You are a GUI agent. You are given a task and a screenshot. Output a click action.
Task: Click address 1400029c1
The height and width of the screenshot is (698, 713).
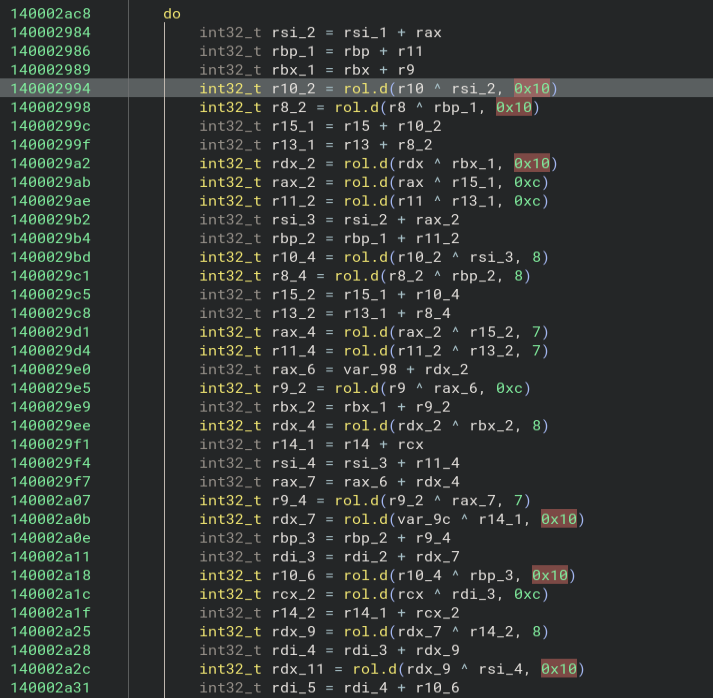(50, 276)
